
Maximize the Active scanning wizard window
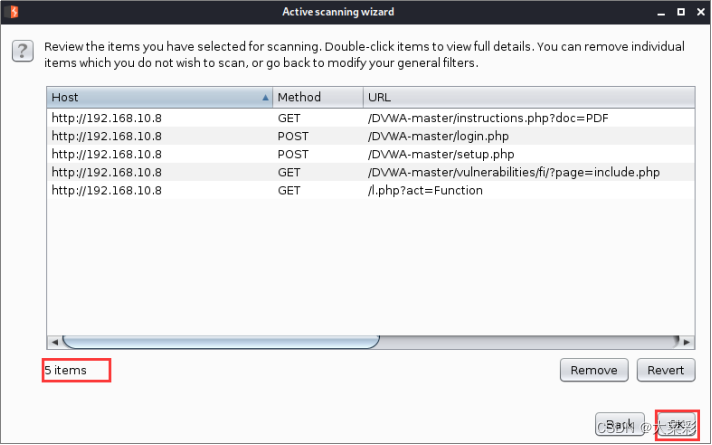(x=681, y=12)
